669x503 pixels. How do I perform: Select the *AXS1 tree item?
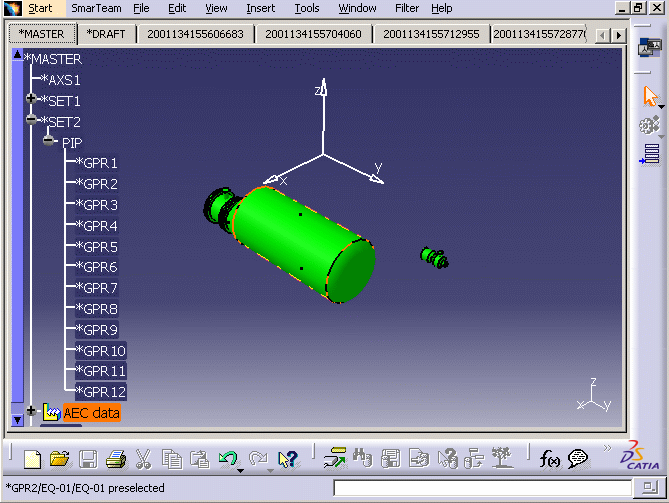(x=60, y=80)
